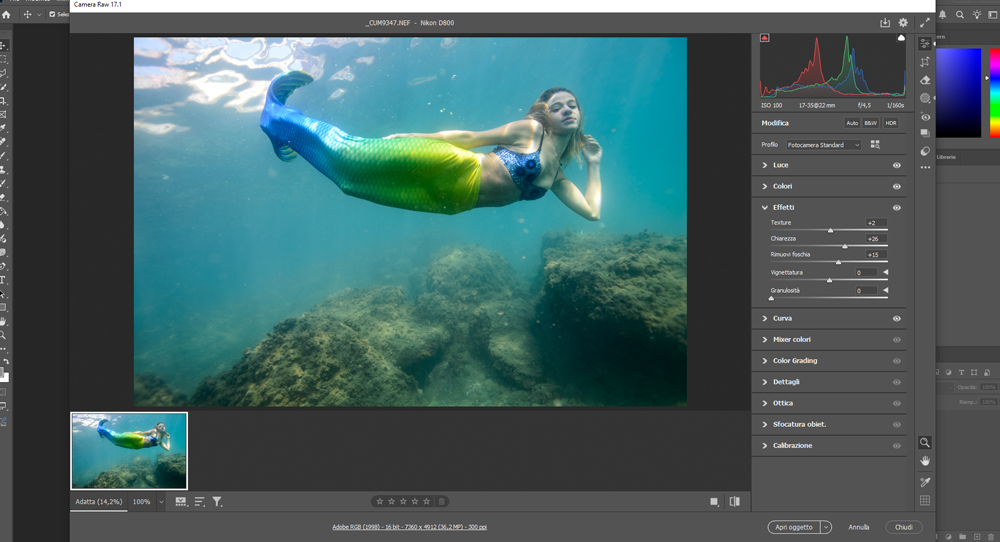The image size is (1000, 542).
Task: Toggle the grid overlay icon
Action: pyautogui.click(x=925, y=500)
